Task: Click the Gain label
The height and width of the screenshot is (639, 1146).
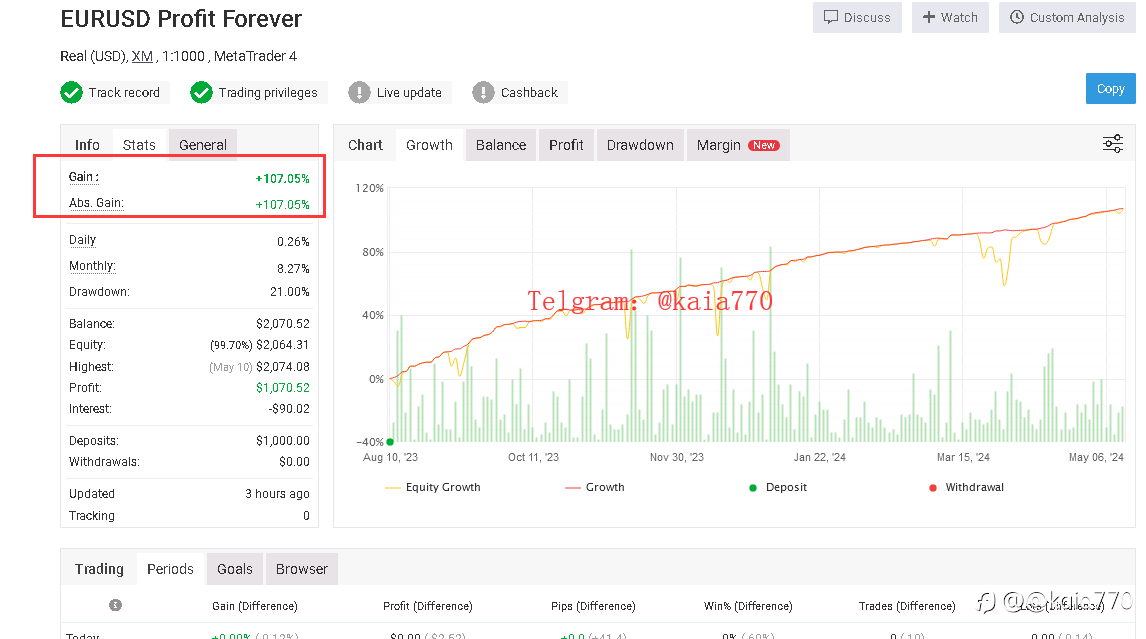Action: coord(83,177)
